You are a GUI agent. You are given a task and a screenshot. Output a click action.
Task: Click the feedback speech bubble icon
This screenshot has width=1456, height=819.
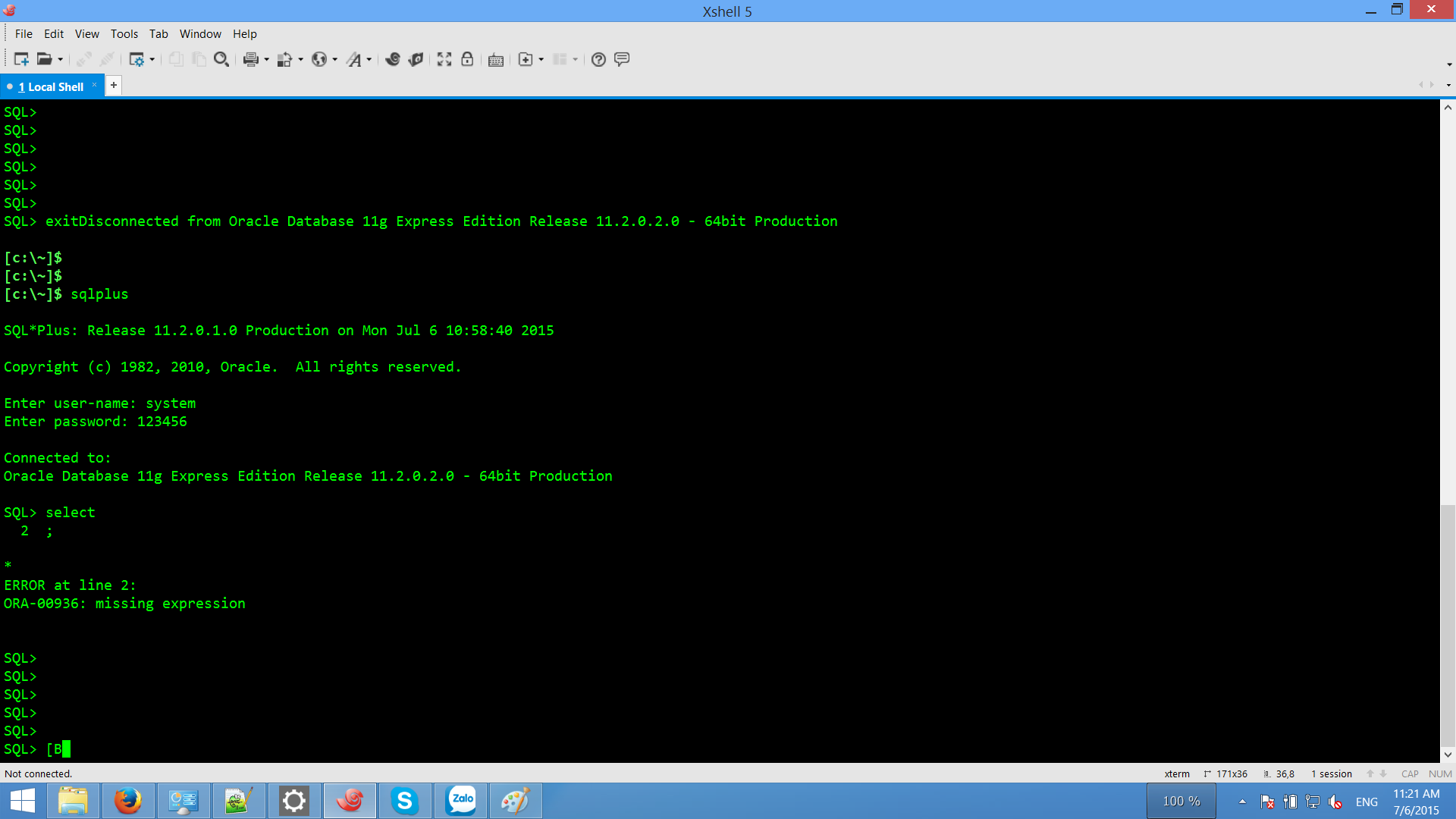pyautogui.click(x=622, y=59)
